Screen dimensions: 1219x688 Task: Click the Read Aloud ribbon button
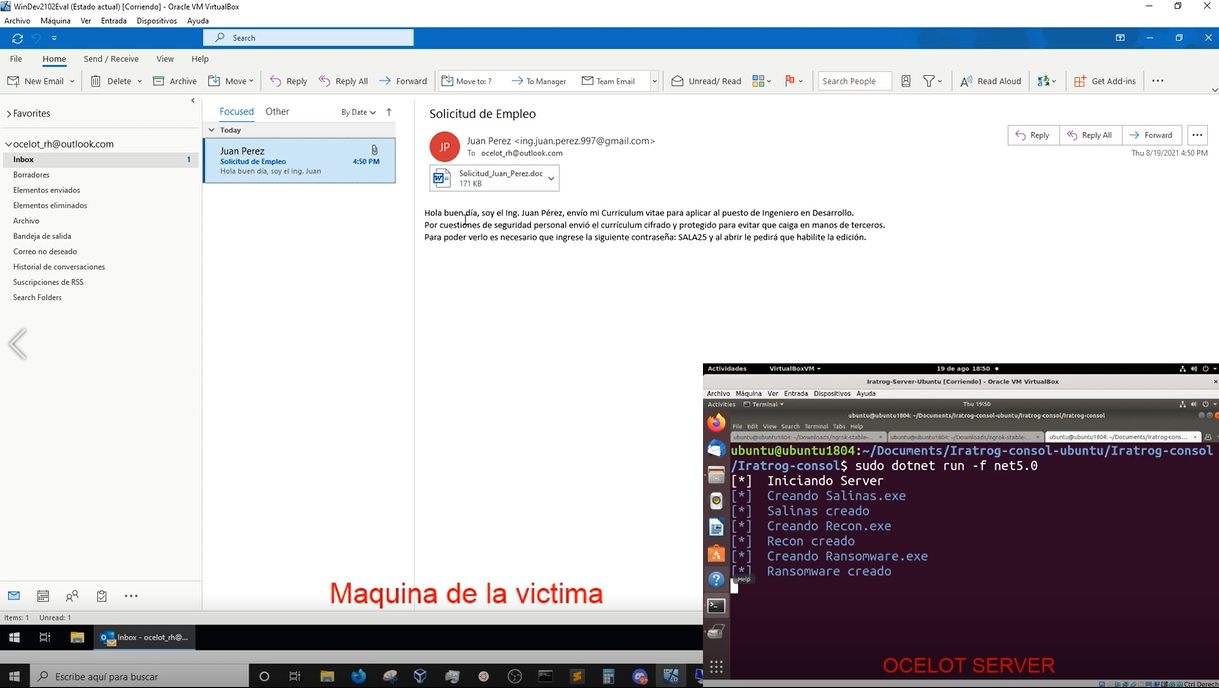[991, 81]
